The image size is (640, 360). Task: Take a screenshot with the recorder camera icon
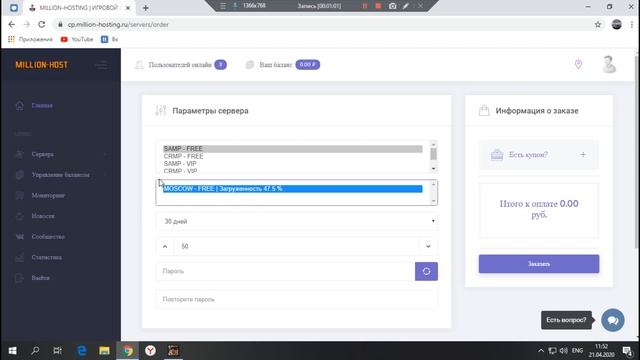tap(392, 6)
